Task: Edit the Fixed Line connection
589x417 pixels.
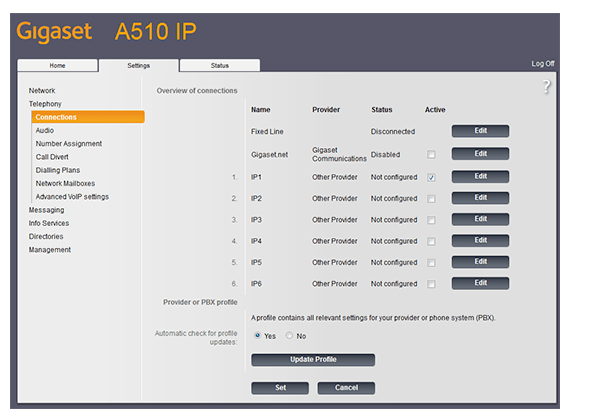Action: (x=480, y=131)
